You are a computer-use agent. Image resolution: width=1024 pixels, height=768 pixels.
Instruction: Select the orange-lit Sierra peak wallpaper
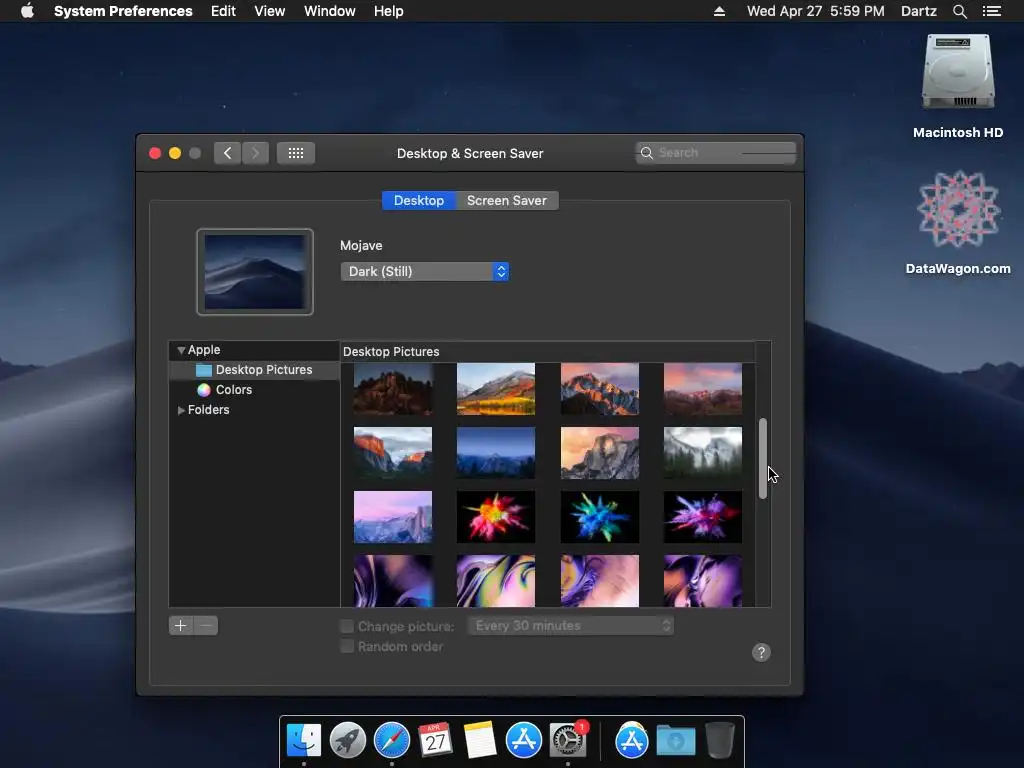coord(600,389)
